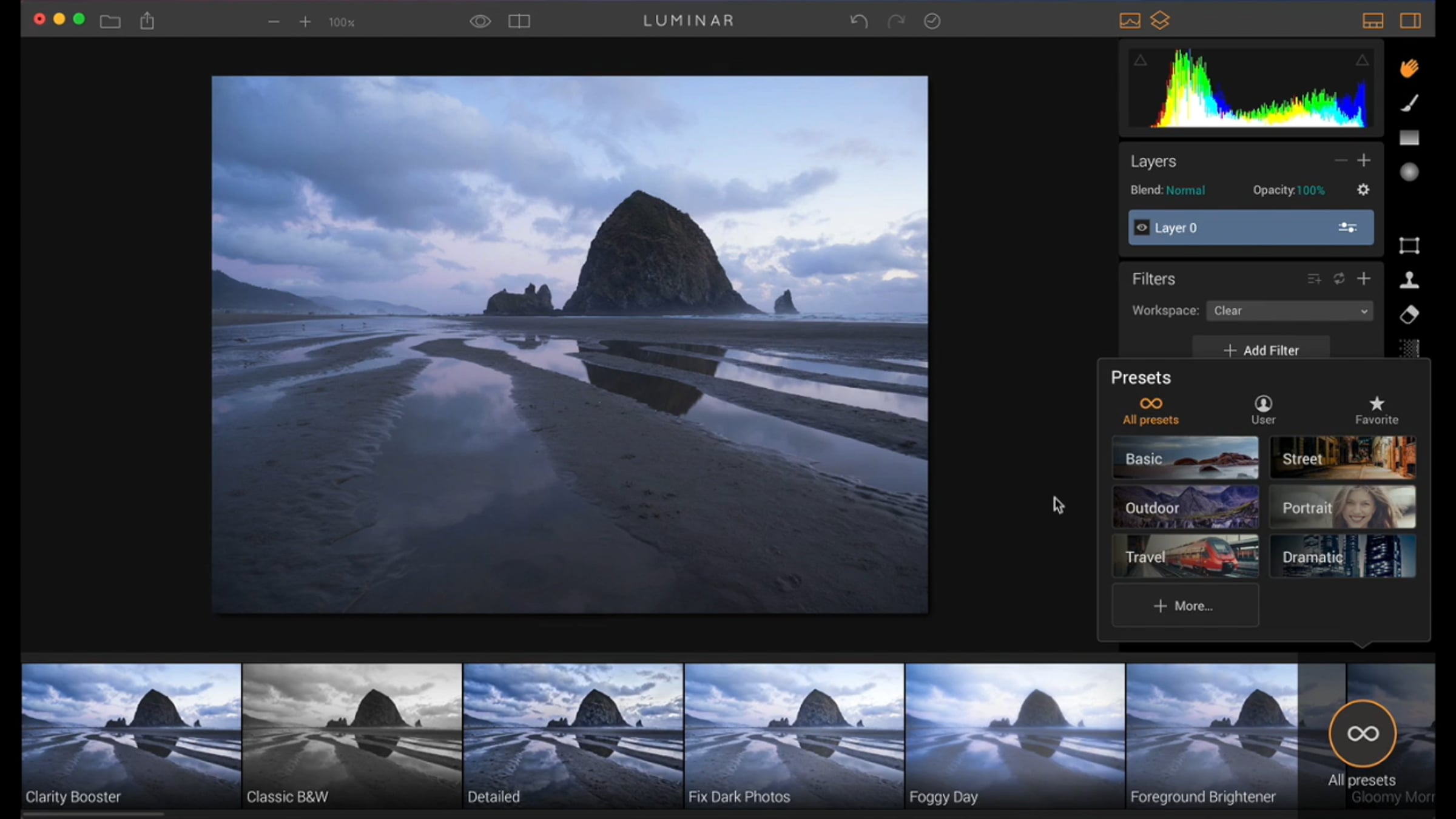Switch to the User presets tab
Image resolution: width=1456 pixels, height=819 pixels.
point(1263,410)
